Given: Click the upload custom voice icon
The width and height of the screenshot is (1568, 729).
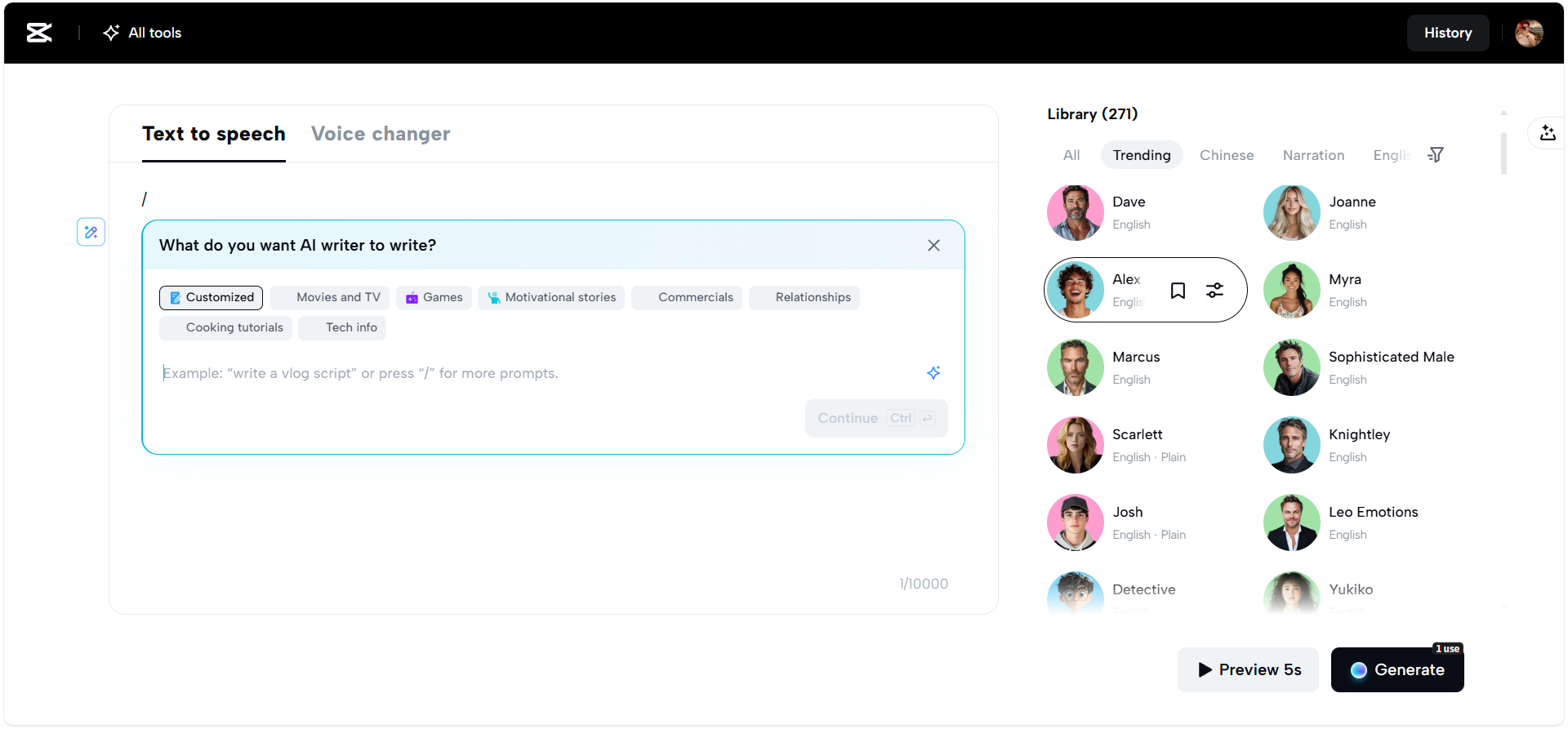Looking at the screenshot, I should click(x=1547, y=133).
